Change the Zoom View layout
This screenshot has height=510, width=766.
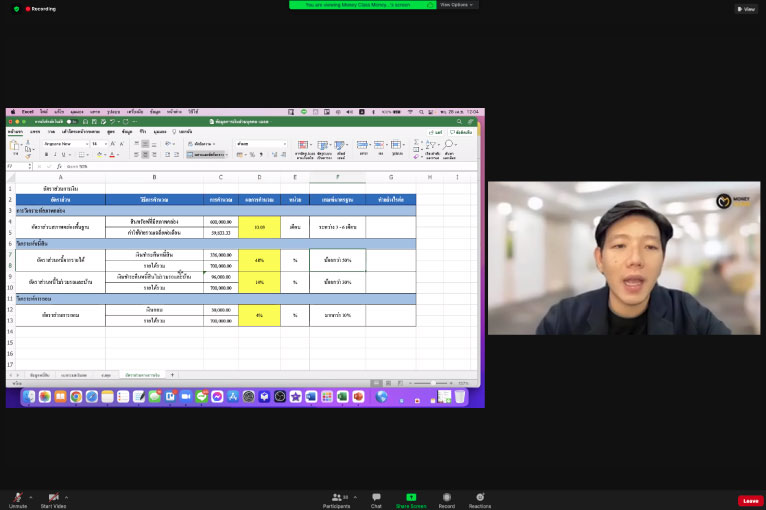click(x=745, y=9)
